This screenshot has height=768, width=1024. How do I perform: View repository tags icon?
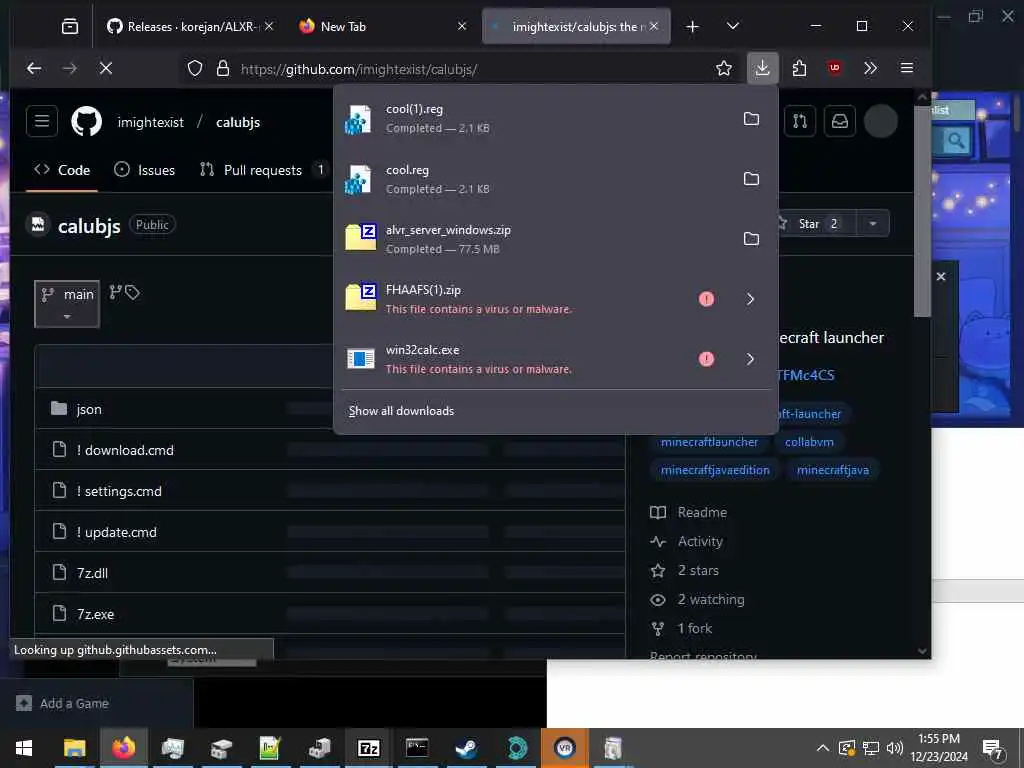pos(133,293)
